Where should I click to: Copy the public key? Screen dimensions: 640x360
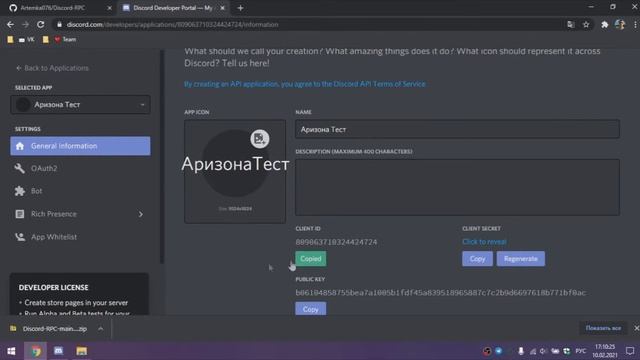pos(311,309)
